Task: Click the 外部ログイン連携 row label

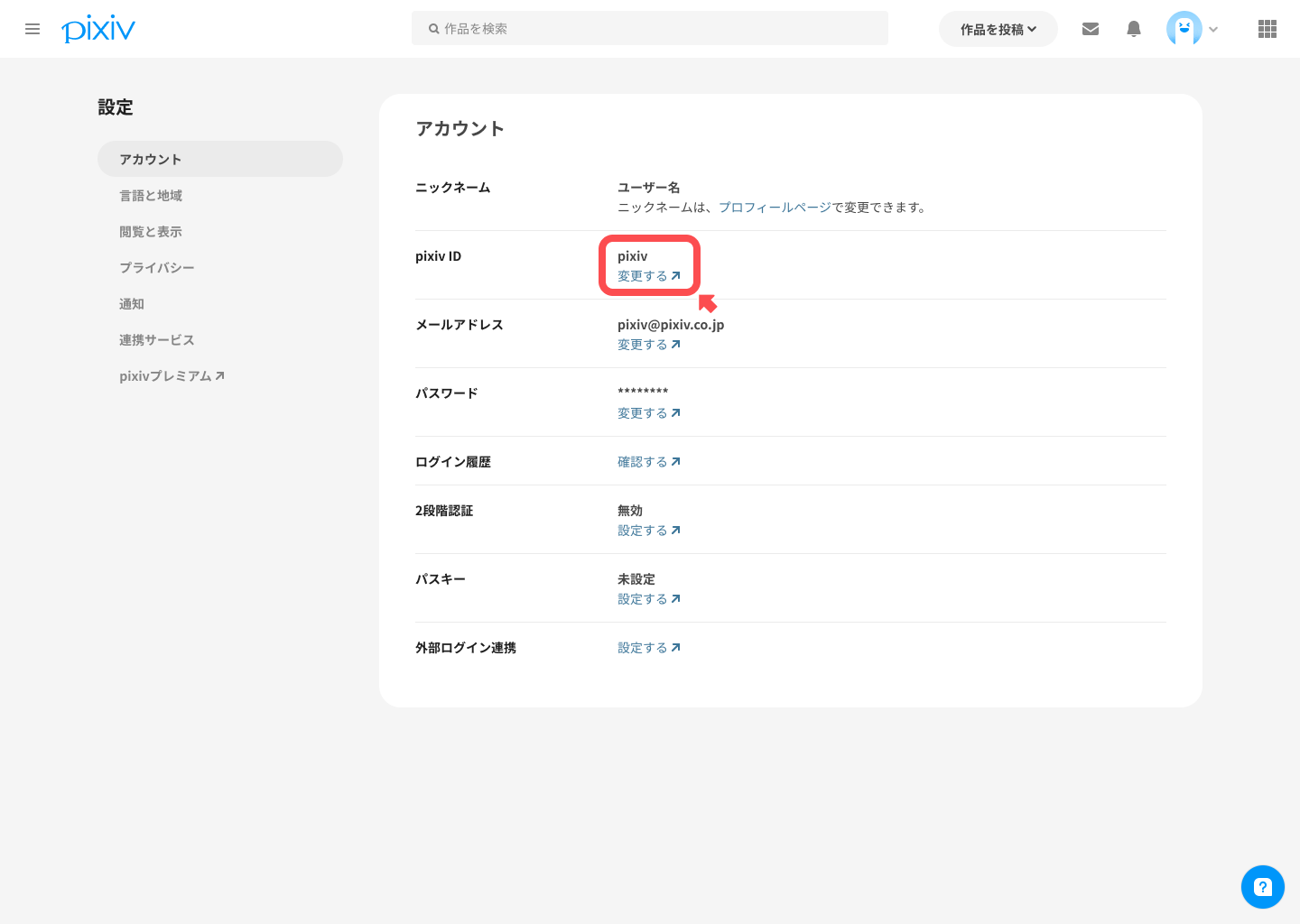Action: click(466, 648)
